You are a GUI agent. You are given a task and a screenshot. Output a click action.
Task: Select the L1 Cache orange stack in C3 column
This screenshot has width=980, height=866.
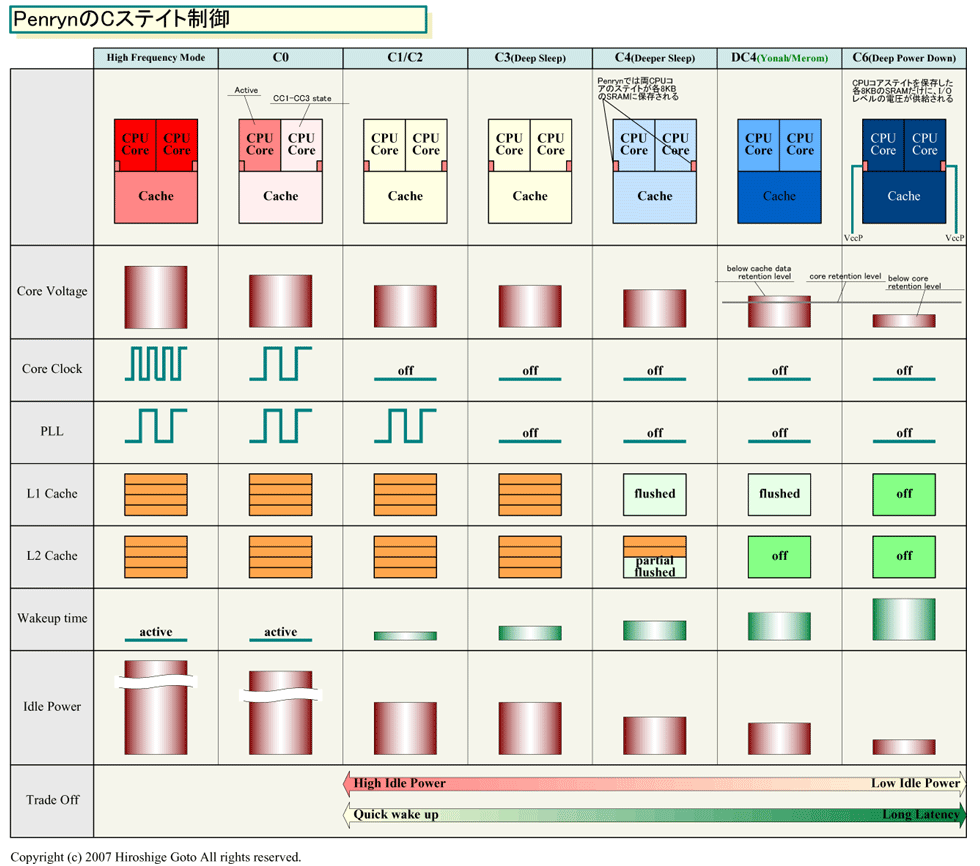530,494
